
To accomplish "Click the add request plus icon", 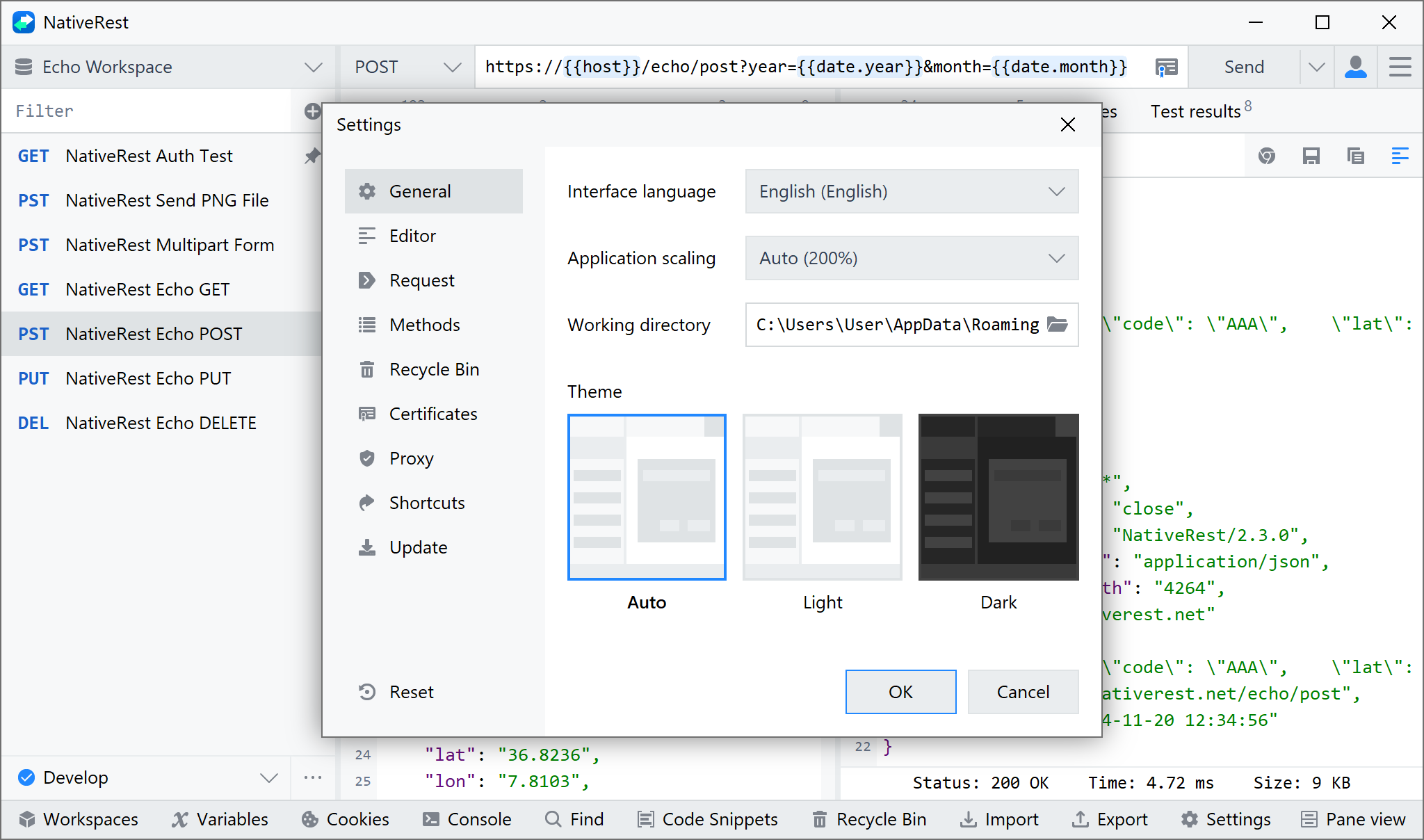I will click(x=312, y=111).
